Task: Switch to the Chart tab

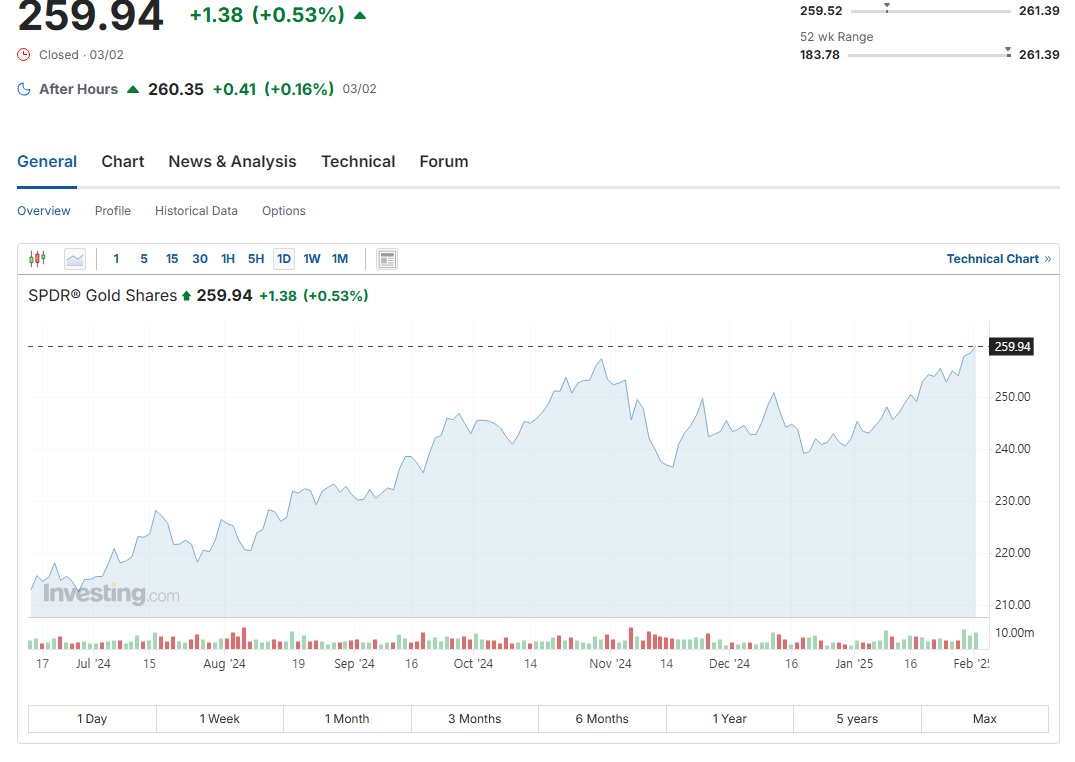Action: click(123, 162)
